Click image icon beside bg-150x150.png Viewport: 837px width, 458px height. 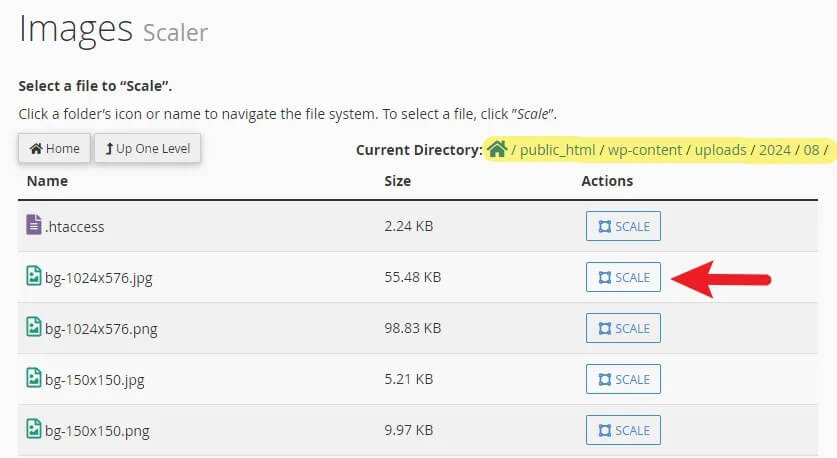click(x=34, y=430)
